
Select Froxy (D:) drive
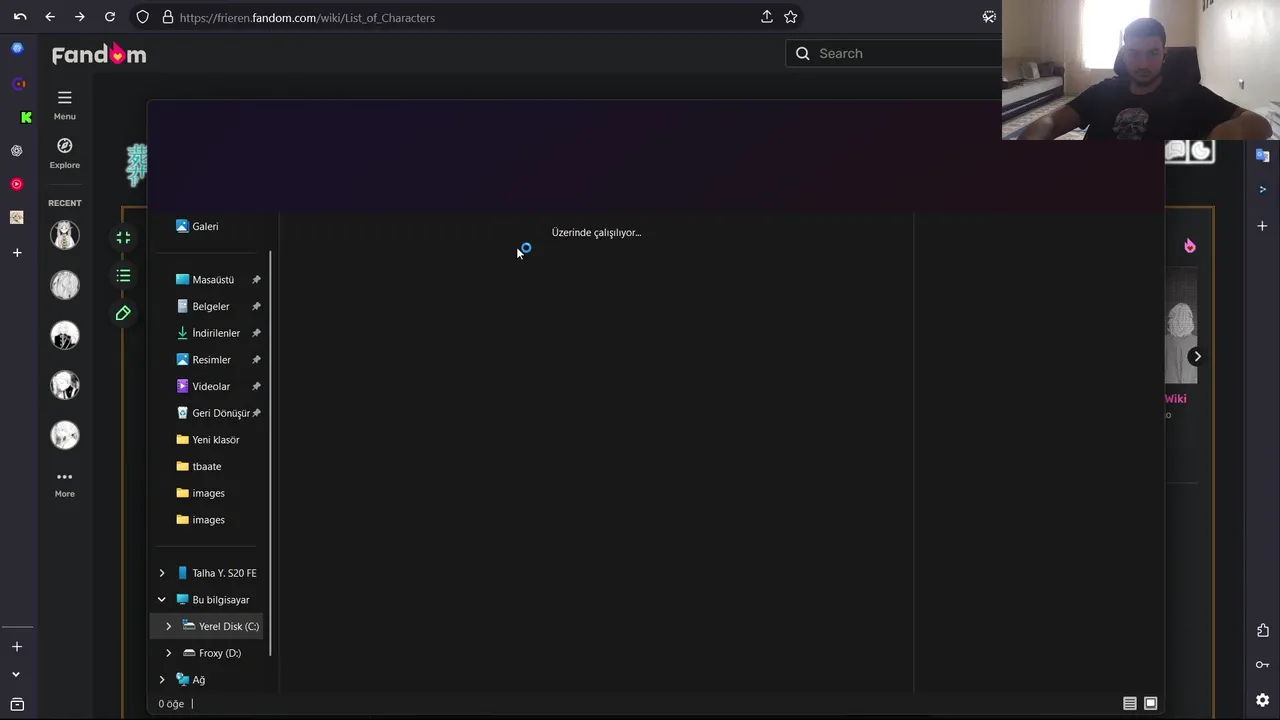tap(212, 653)
